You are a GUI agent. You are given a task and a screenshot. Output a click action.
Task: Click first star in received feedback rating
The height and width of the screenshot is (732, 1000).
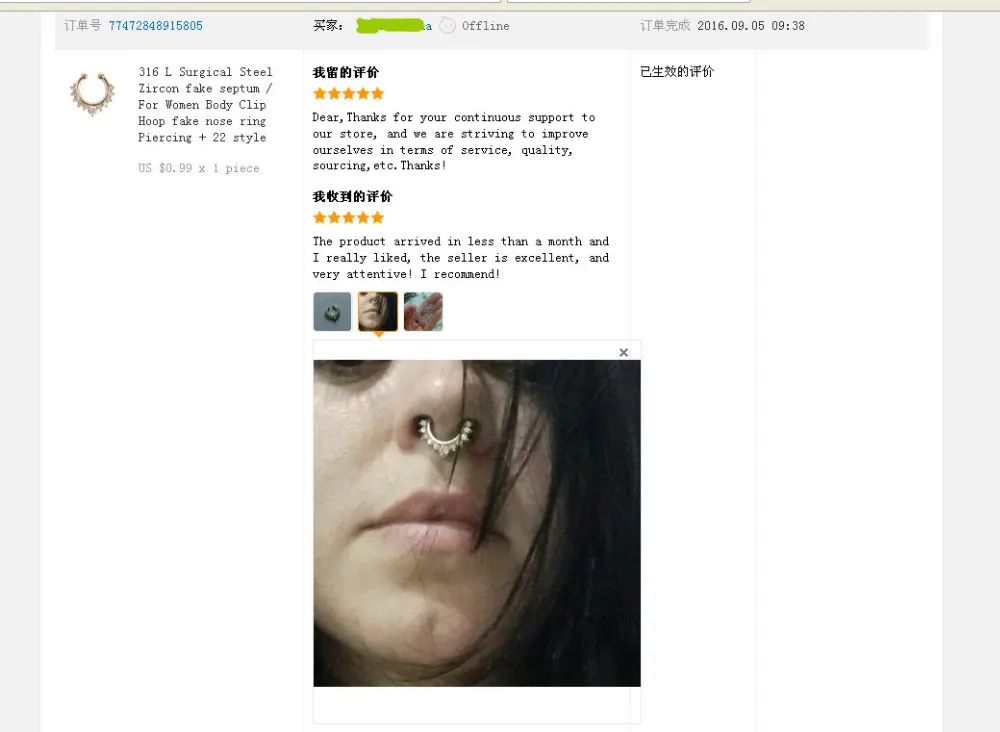[320, 218]
